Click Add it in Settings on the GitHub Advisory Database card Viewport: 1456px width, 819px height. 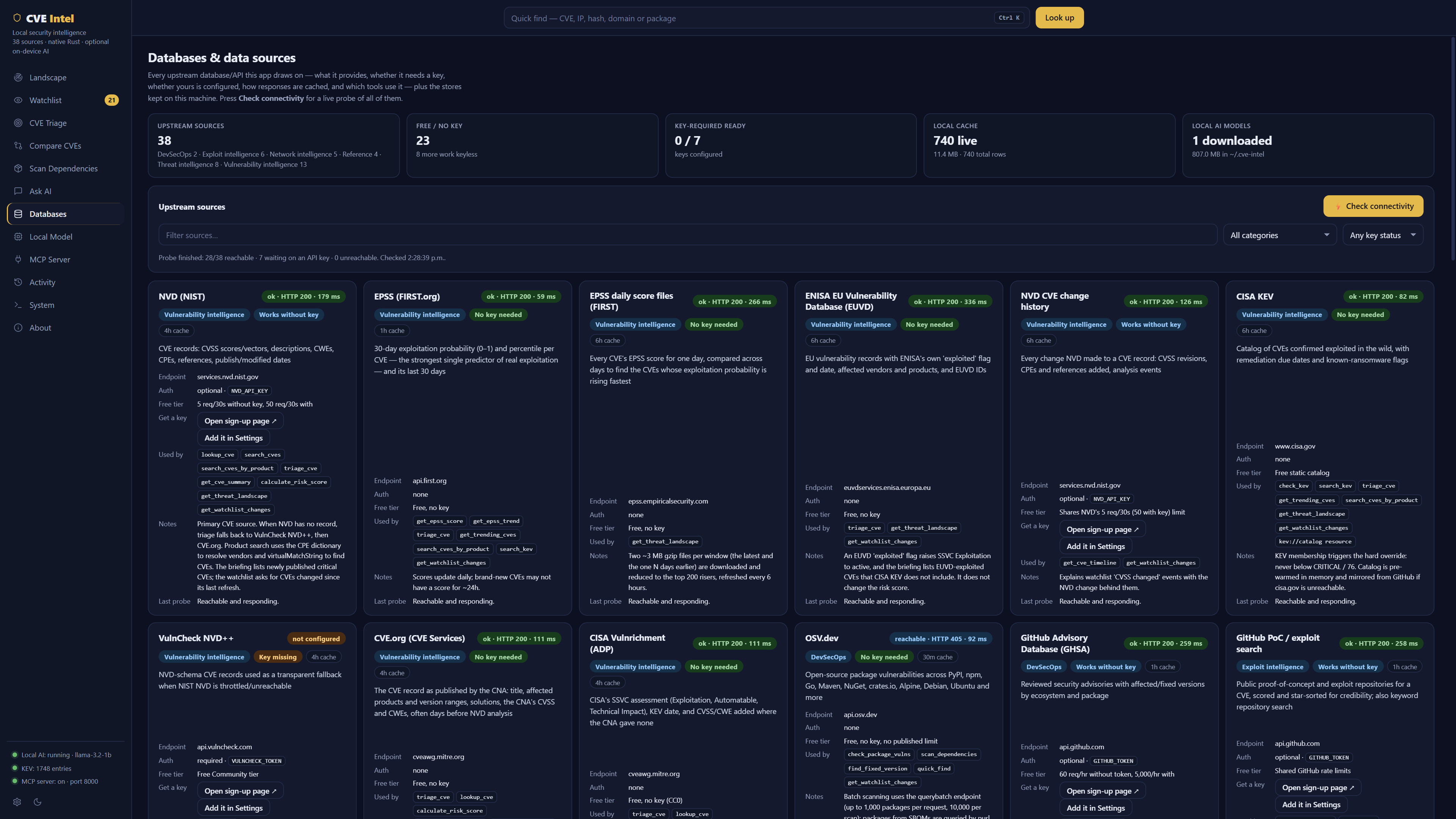(1095, 808)
